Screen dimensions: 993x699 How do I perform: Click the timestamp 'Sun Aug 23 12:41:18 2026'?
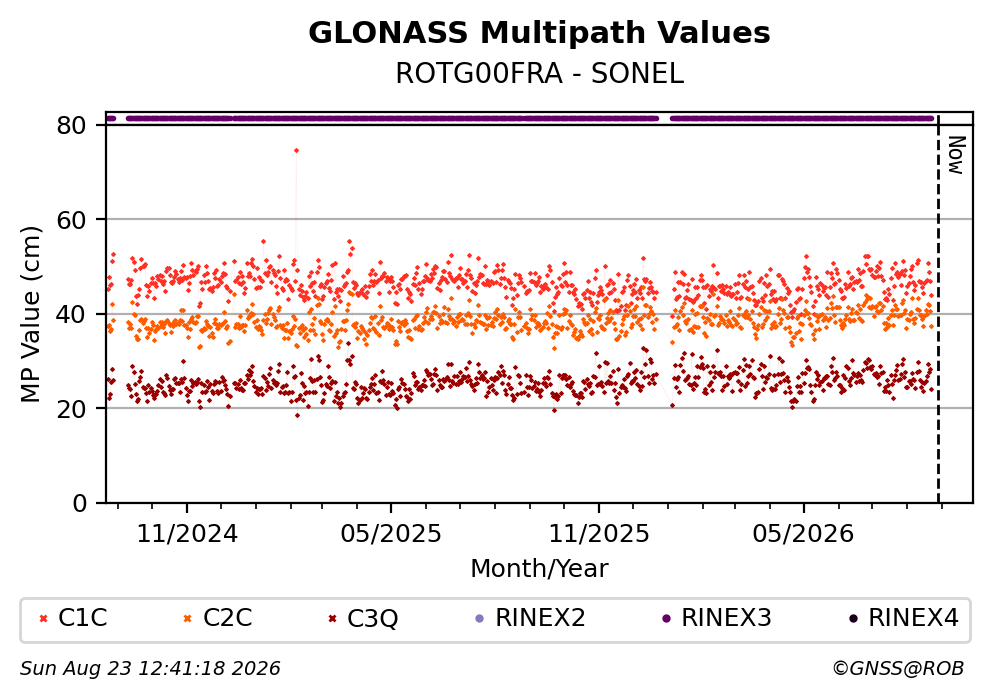pyautogui.click(x=150, y=669)
